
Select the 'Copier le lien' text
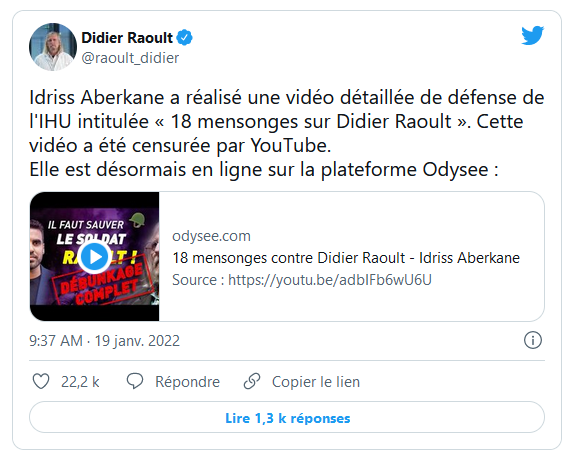tap(316, 382)
